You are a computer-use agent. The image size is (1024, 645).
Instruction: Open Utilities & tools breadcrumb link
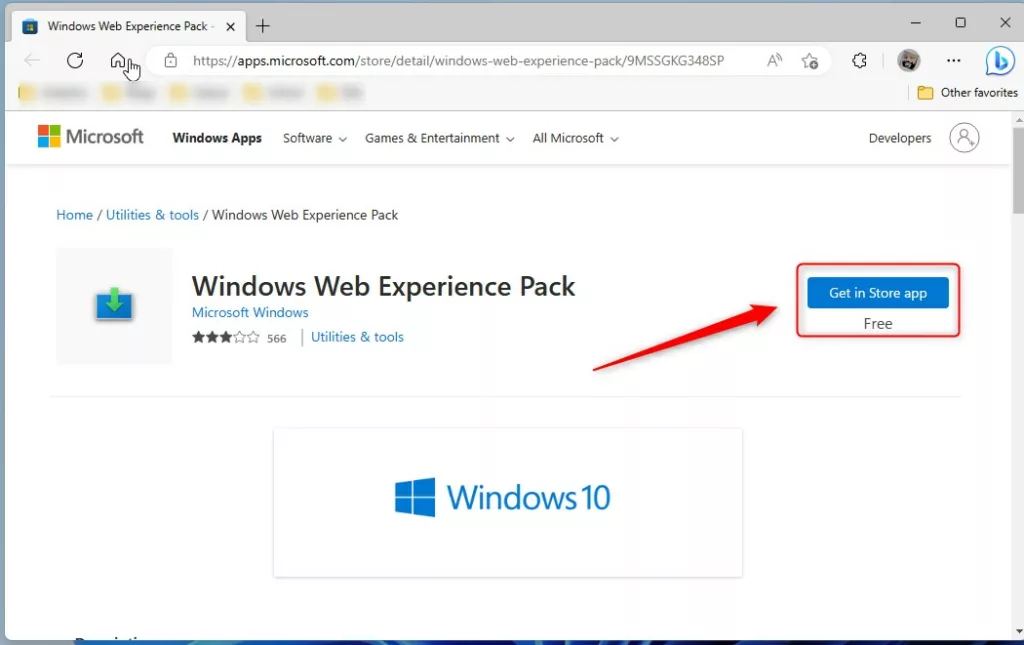[152, 215]
